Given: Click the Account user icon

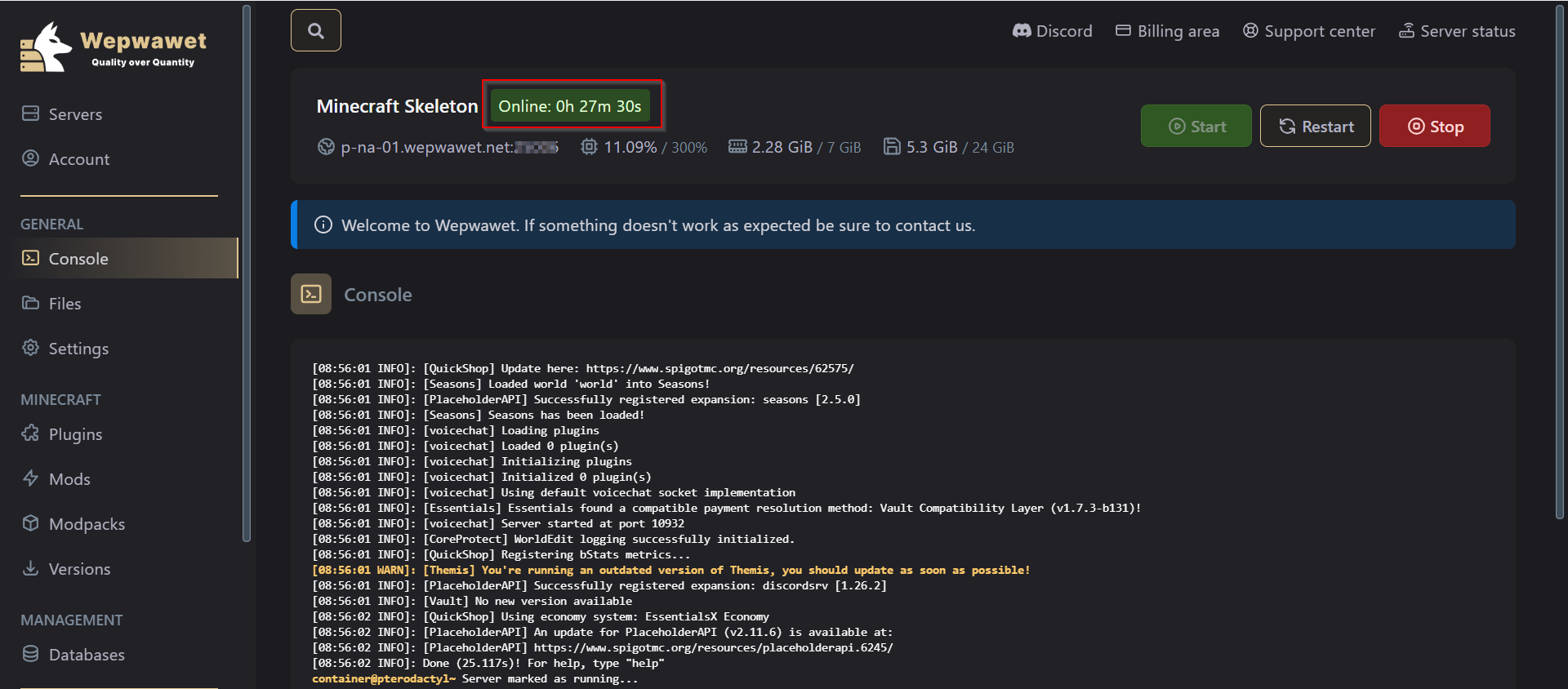Looking at the screenshot, I should (x=30, y=158).
